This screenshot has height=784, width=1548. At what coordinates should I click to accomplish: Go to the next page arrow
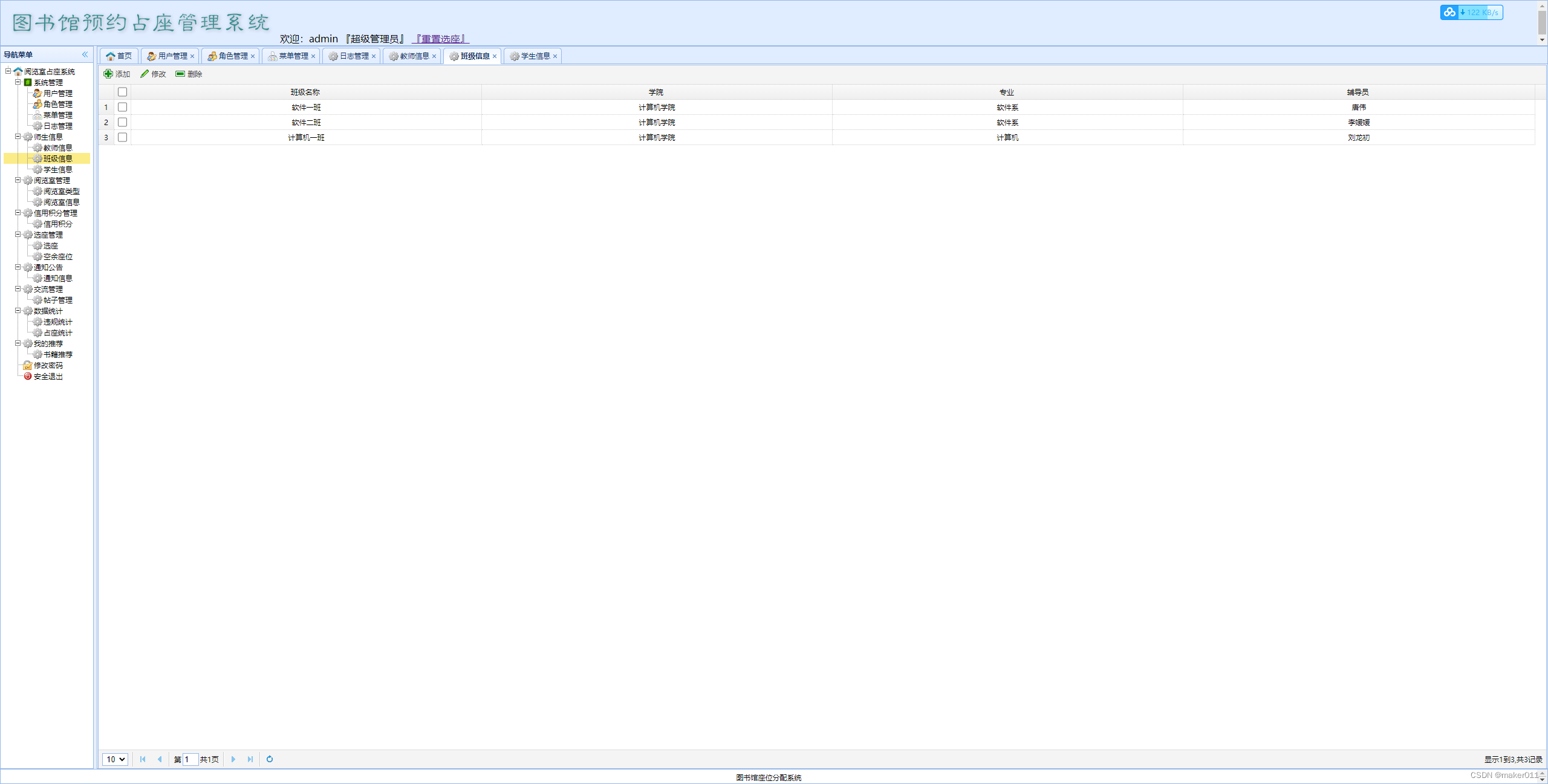pos(233,759)
